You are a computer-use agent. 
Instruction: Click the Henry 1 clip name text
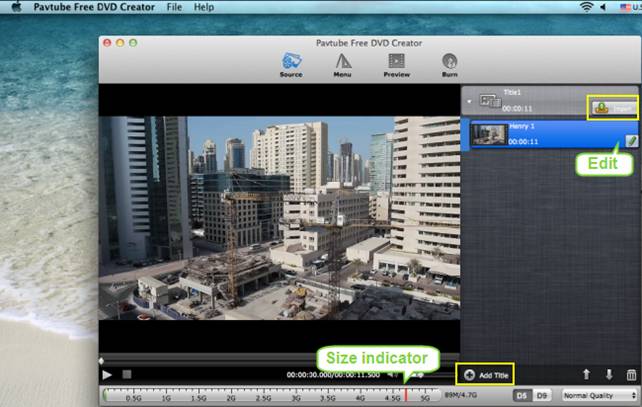point(522,126)
